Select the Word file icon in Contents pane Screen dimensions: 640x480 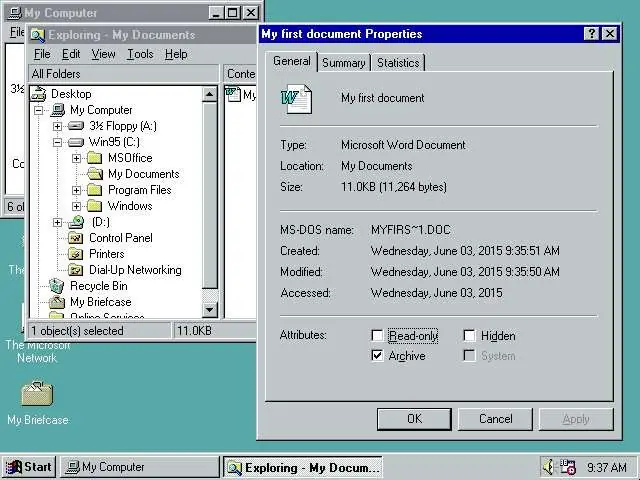pyautogui.click(x=233, y=95)
